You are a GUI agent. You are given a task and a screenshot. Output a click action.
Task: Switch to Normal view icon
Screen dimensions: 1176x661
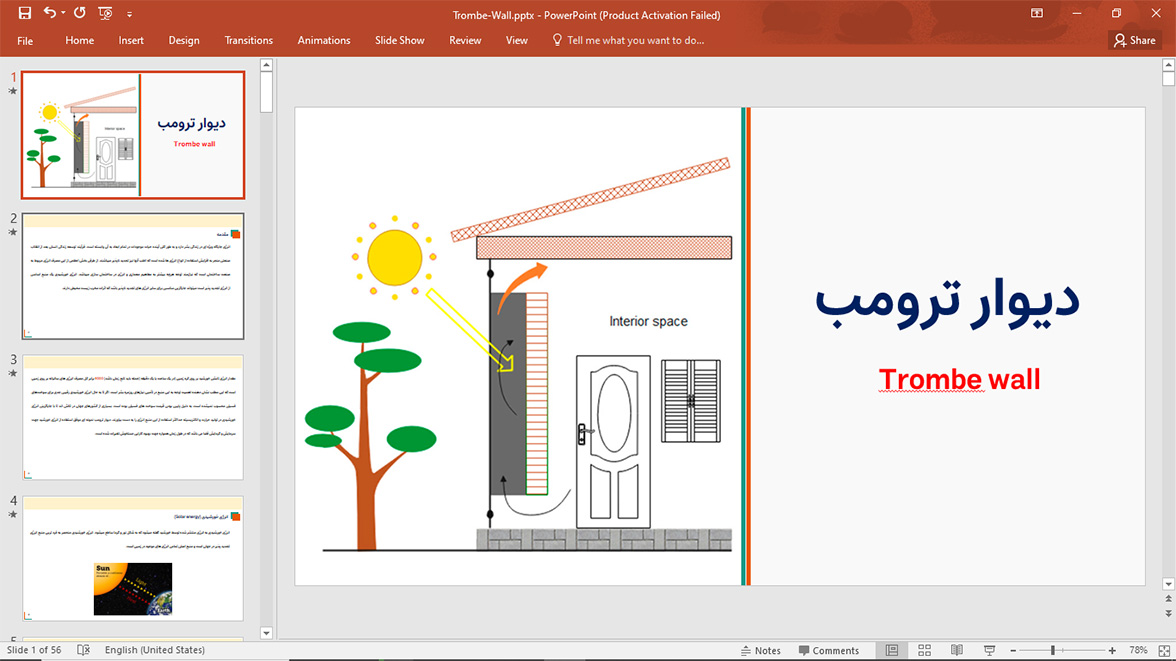pyautogui.click(x=892, y=650)
